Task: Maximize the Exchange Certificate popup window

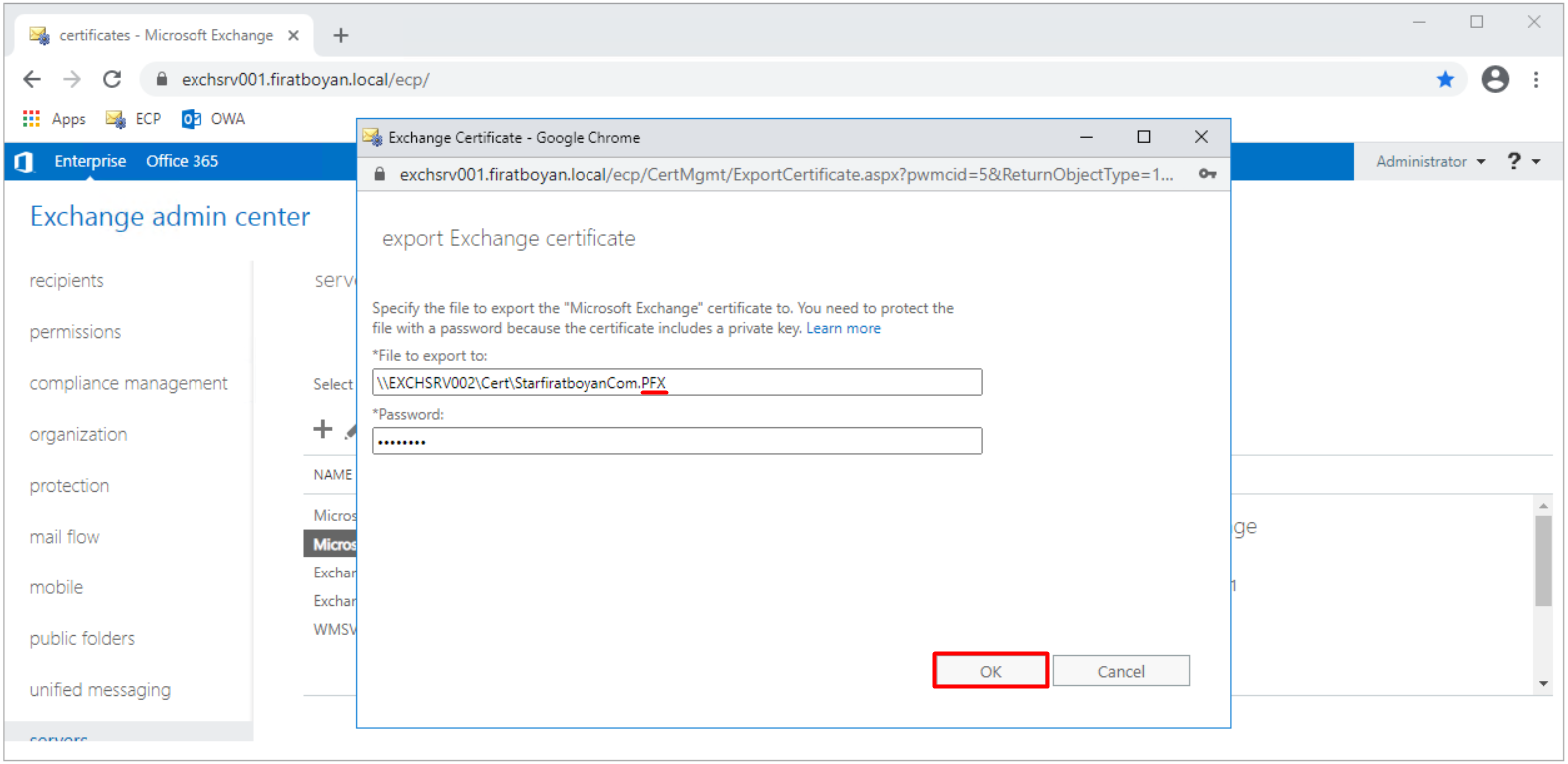Action: pyautogui.click(x=1144, y=137)
